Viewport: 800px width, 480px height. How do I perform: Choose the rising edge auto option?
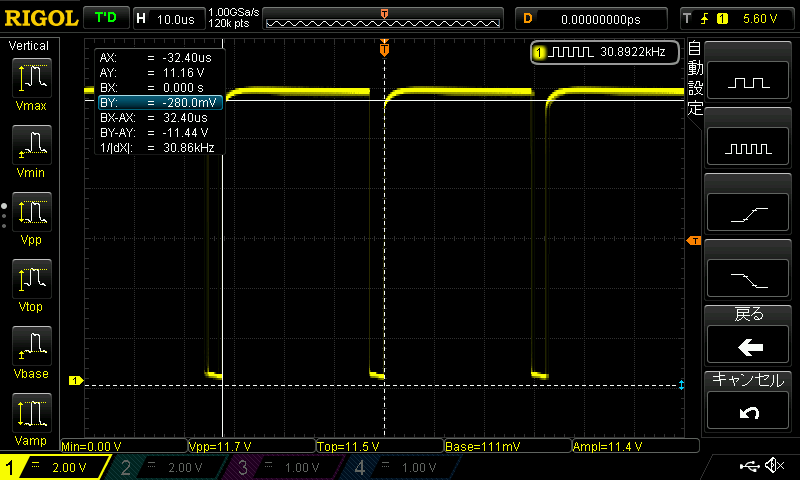point(748,213)
